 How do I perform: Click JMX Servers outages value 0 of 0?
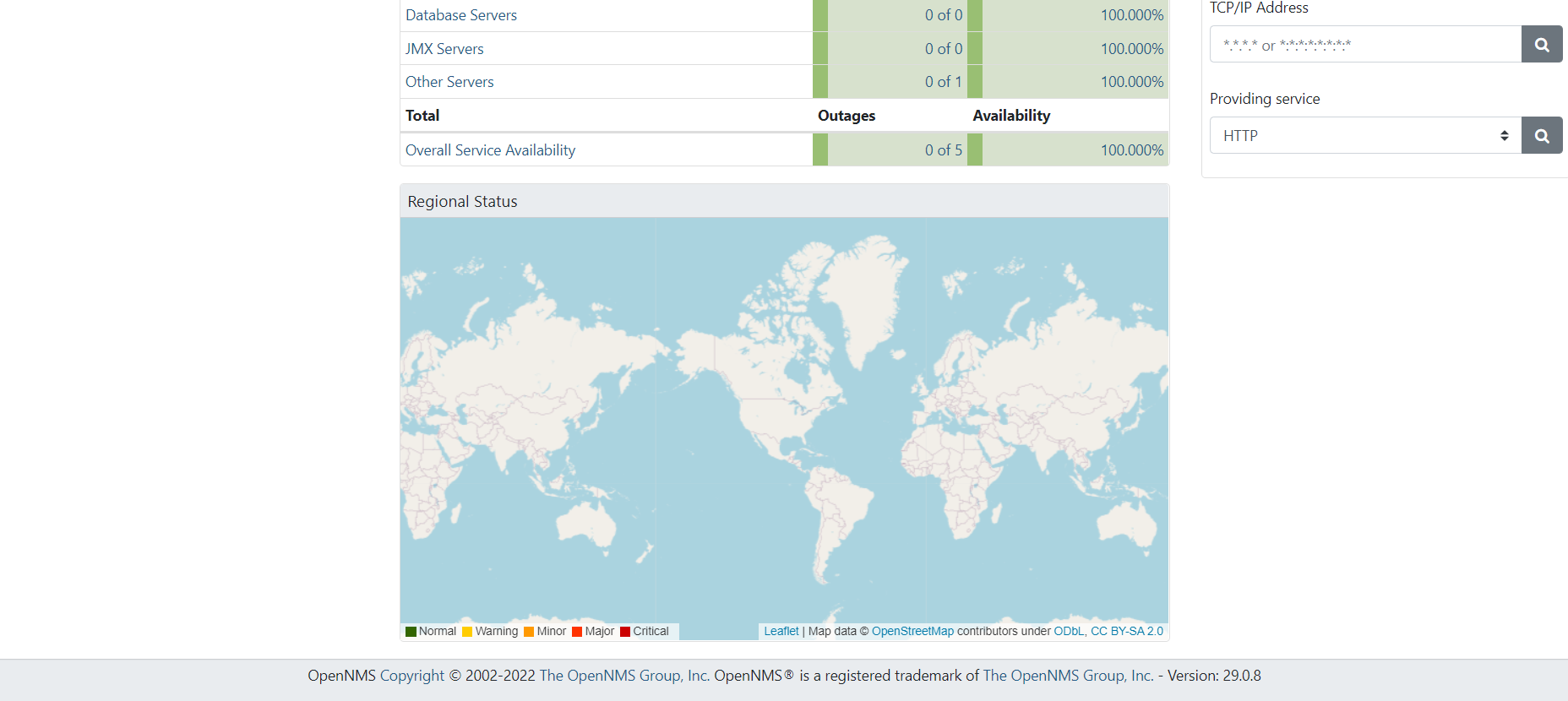944,49
